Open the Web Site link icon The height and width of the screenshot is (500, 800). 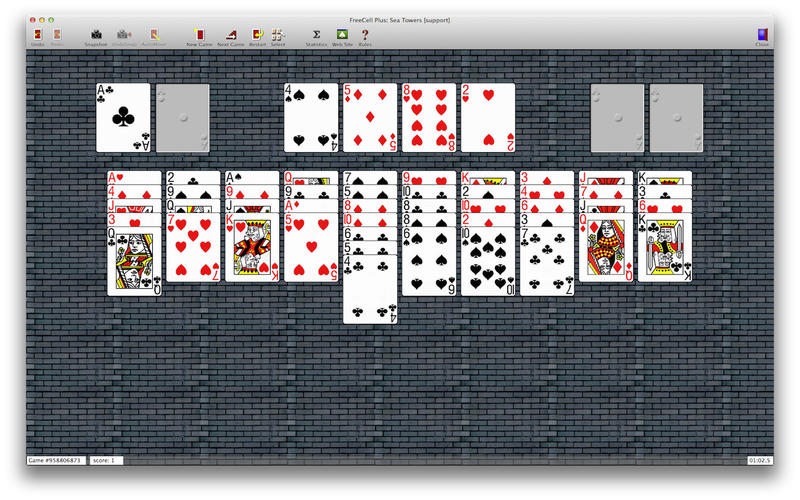click(342, 36)
